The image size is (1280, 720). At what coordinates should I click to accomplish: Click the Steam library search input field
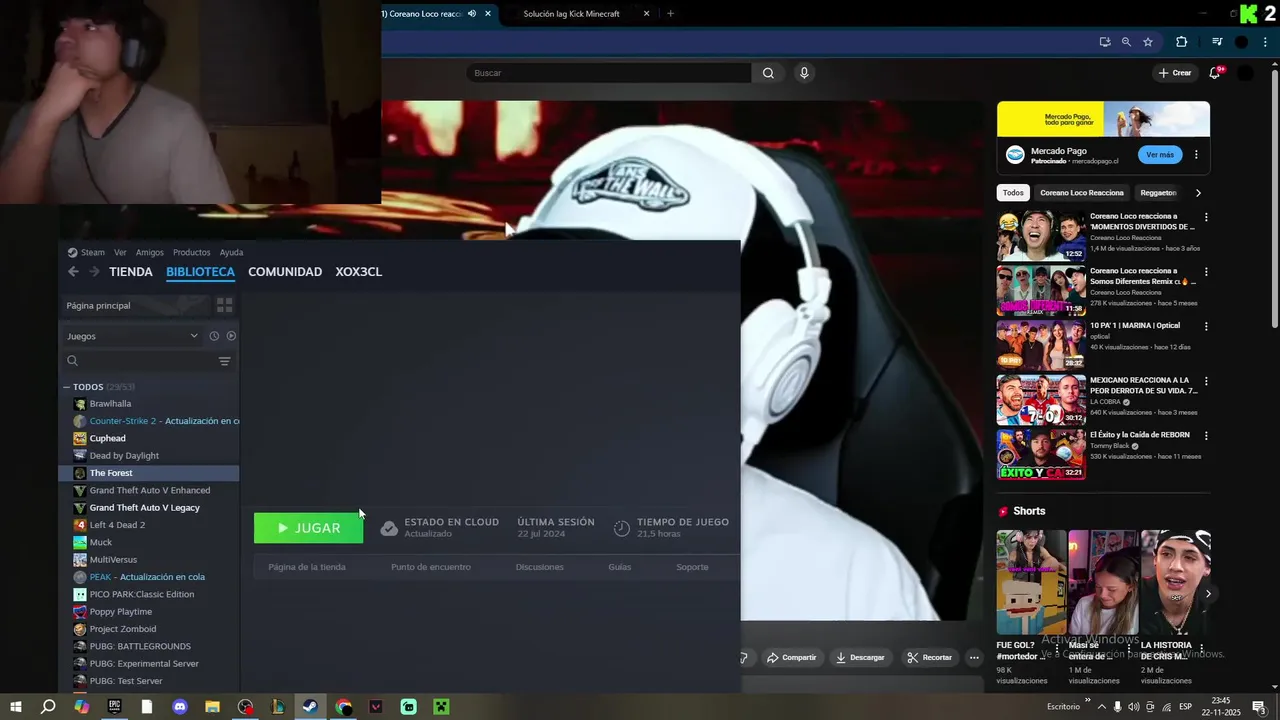[x=147, y=361]
